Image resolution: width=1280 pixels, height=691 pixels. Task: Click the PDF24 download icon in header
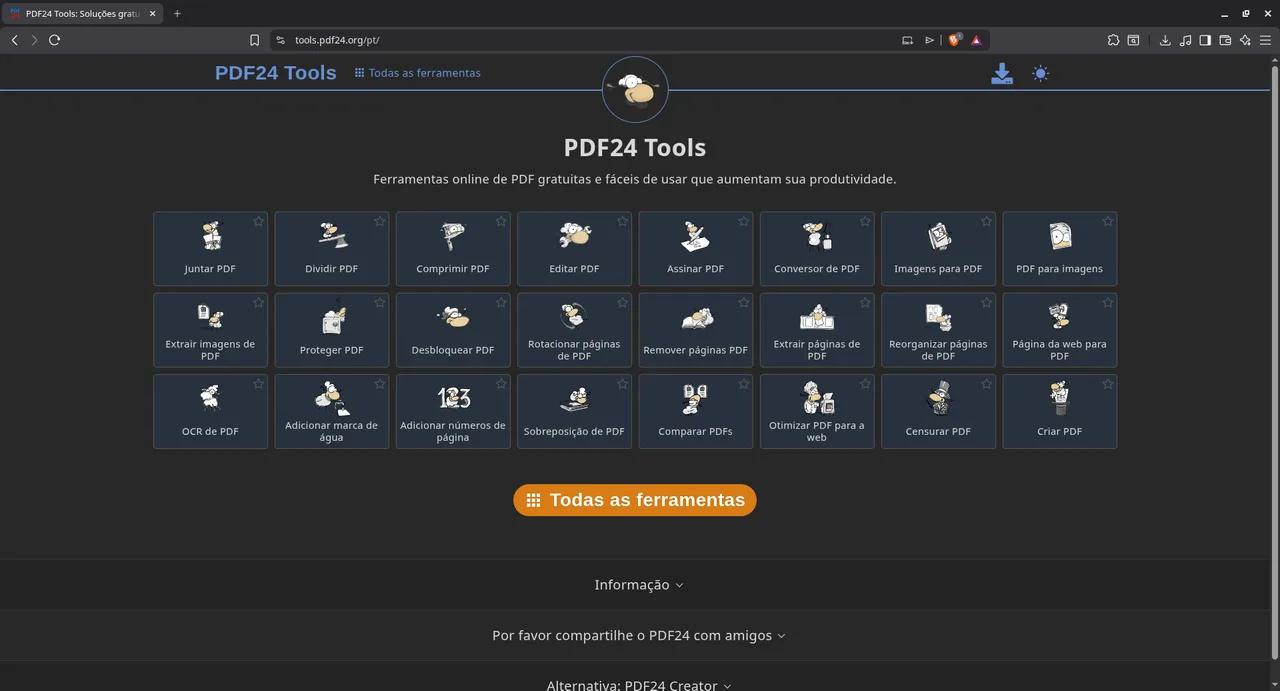(1002, 74)
